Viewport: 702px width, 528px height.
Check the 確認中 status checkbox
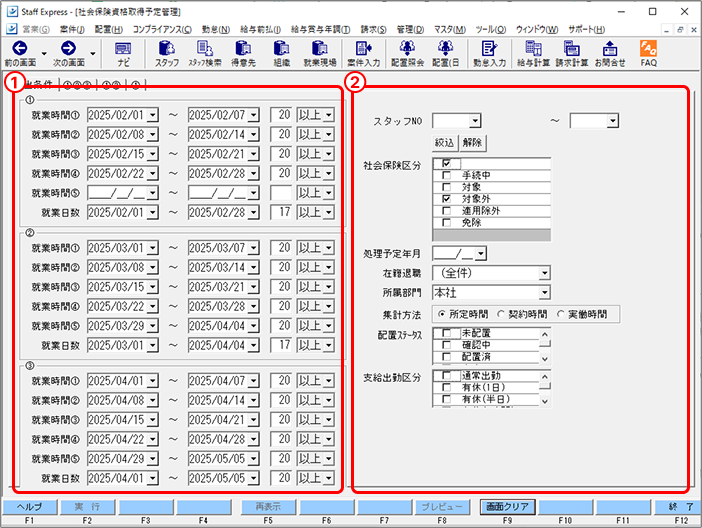(x=446, y=345)
